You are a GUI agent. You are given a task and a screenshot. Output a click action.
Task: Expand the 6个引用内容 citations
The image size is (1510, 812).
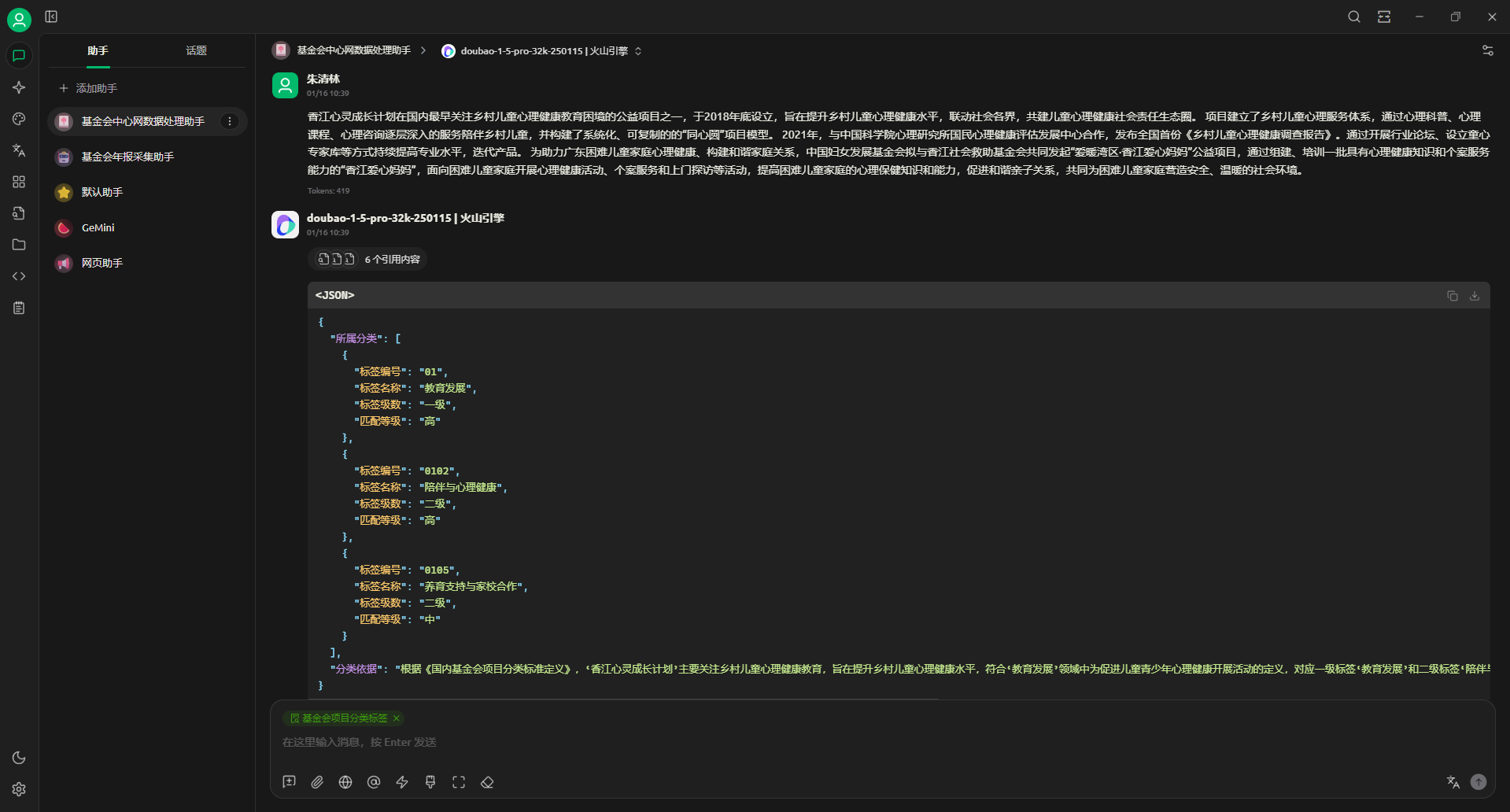point(367,259)
